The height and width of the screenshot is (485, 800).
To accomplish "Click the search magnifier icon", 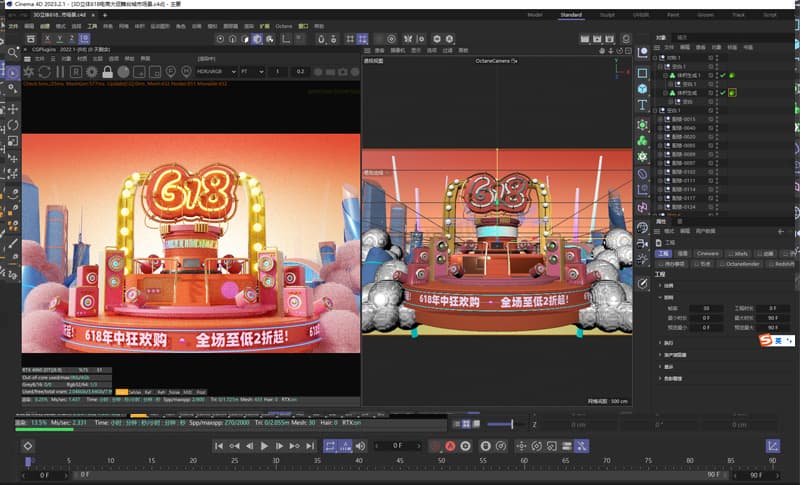I will click(x=13, y=52).
